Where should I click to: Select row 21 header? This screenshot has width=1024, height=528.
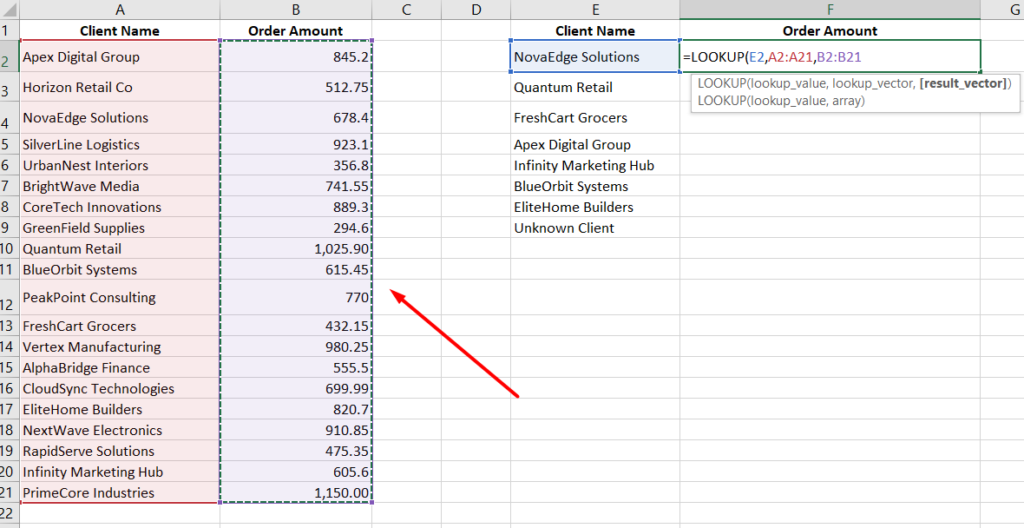pyautogui.click(x=9, y=493)
